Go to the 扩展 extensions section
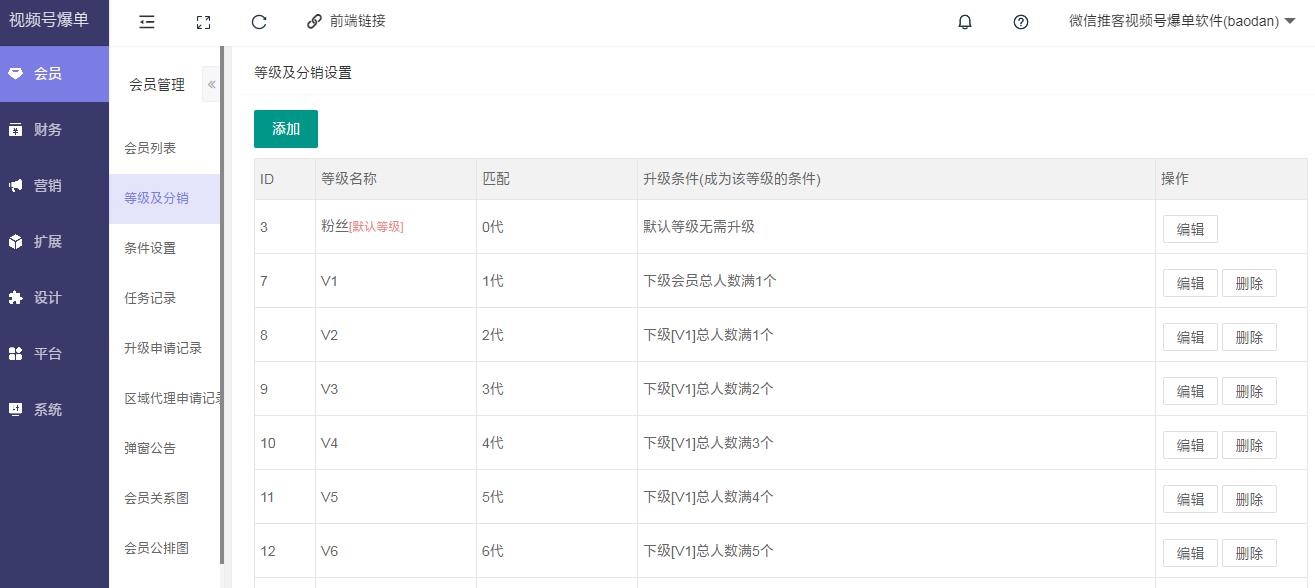 click(48, 242)
